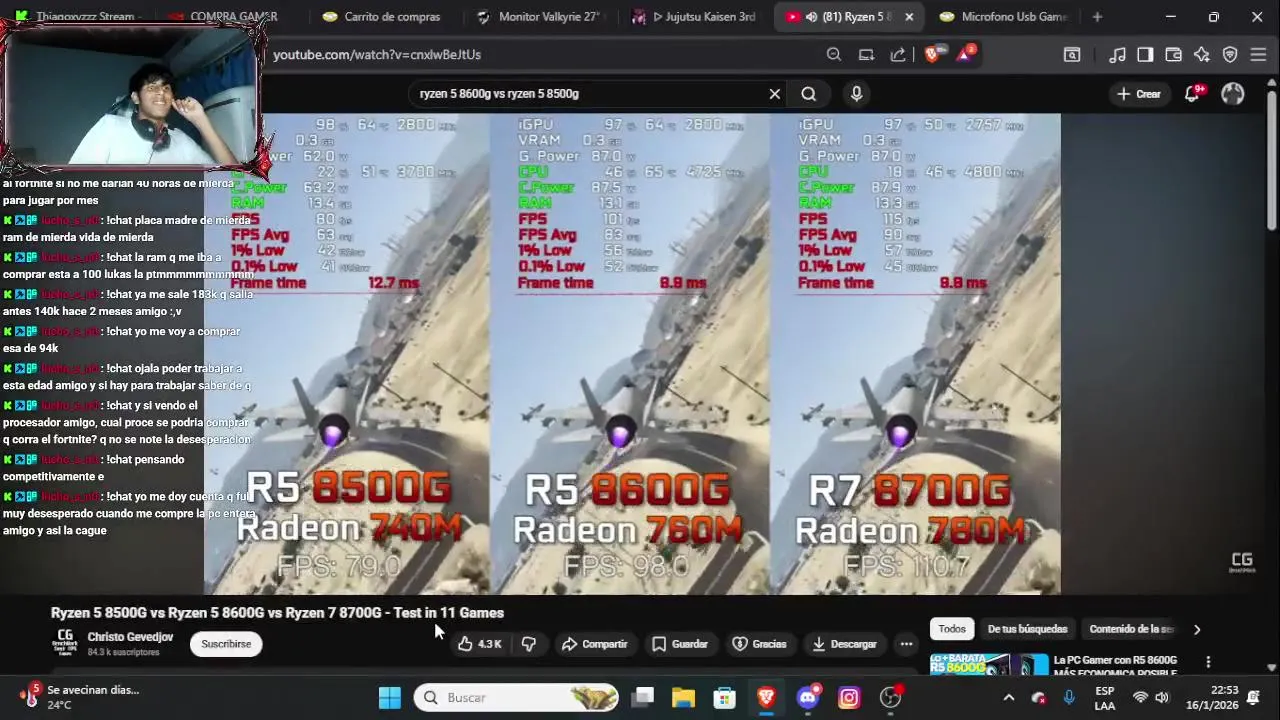Click the Compartir button
1280x720 pixels.
pos(594,644)
